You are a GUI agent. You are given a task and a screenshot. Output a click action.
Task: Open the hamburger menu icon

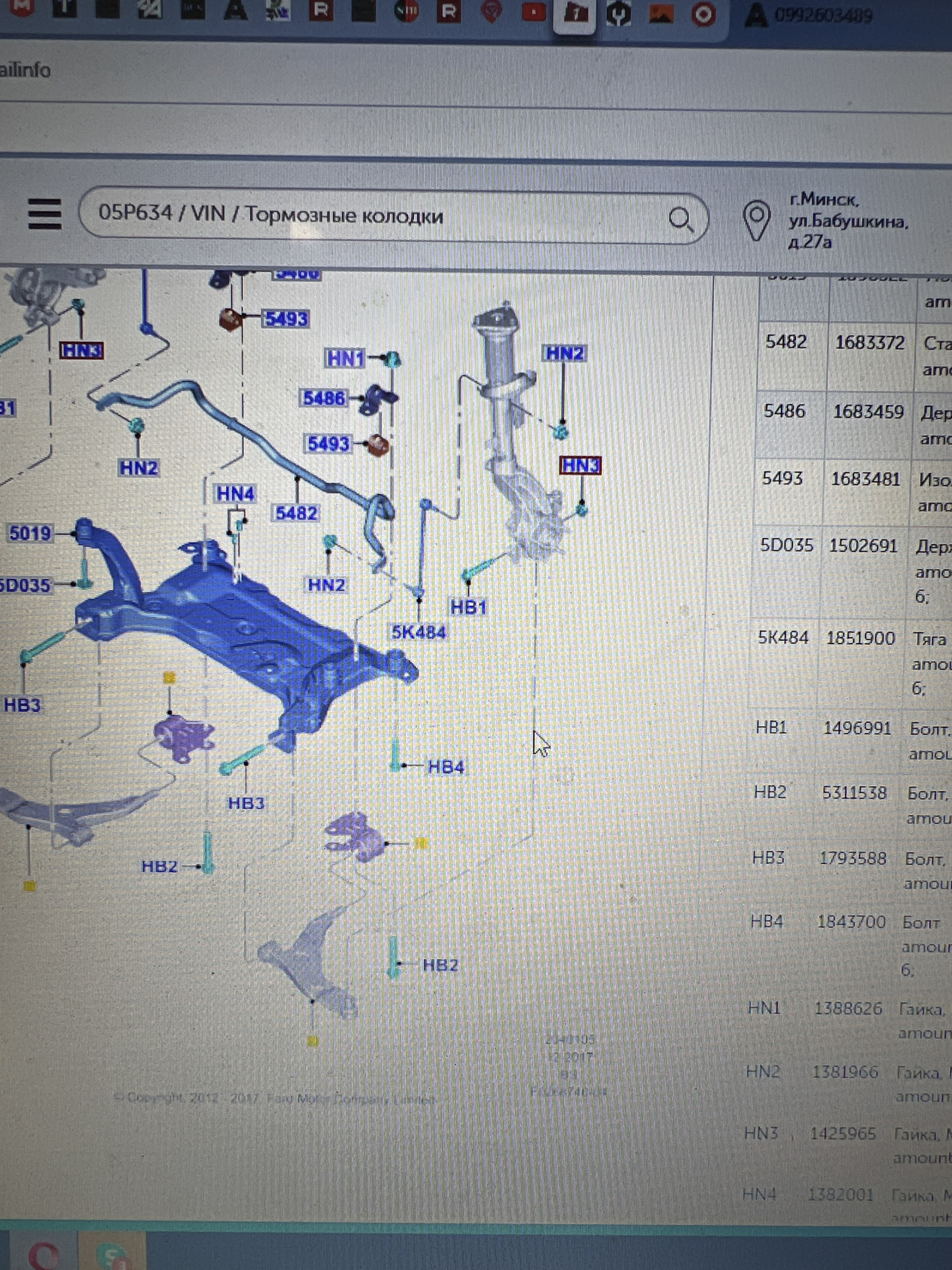(x=45, y=214)
